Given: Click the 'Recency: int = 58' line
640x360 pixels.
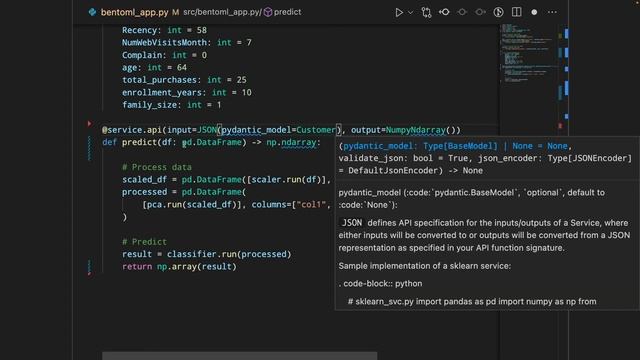Looking at the screenshot, I should coord(164,30).
